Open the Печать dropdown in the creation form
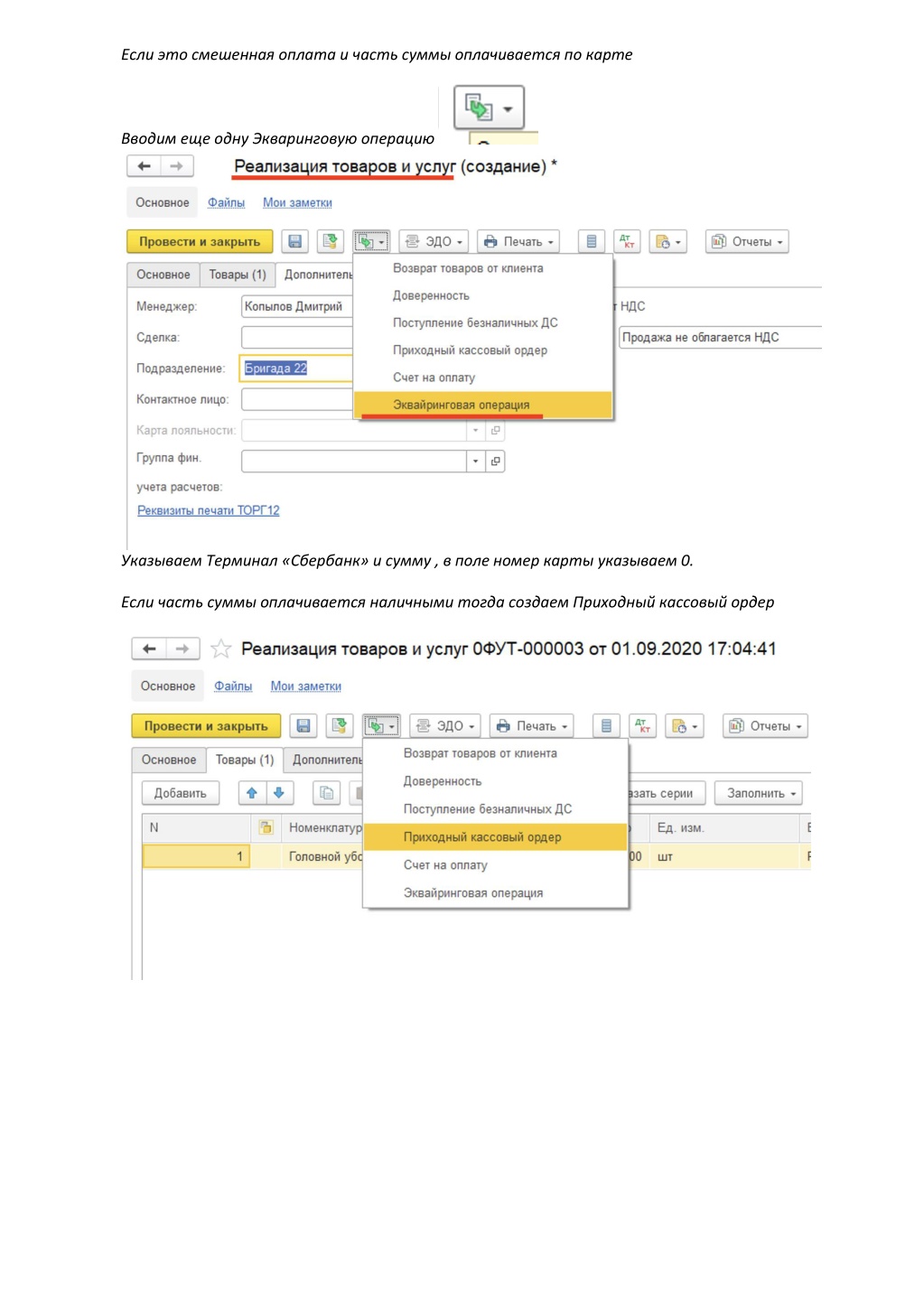This screenshot has width=924, height=1307. [518, 241]
